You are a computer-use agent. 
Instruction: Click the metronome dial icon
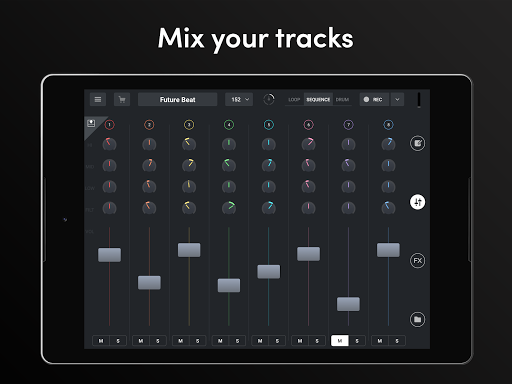point(269,99)
